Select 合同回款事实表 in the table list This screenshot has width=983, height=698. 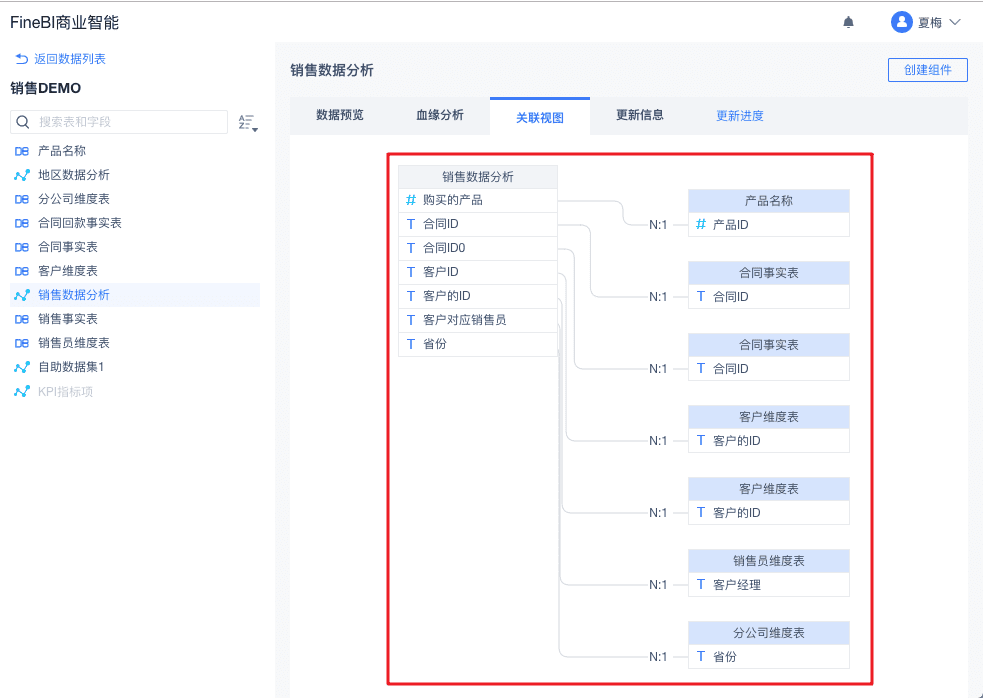80,223
